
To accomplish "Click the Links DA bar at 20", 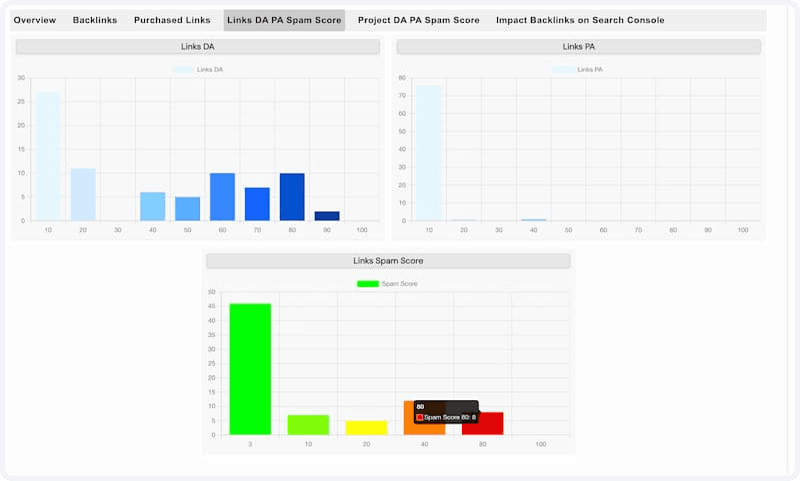I will pyautogui.click(x=83, y=194).
